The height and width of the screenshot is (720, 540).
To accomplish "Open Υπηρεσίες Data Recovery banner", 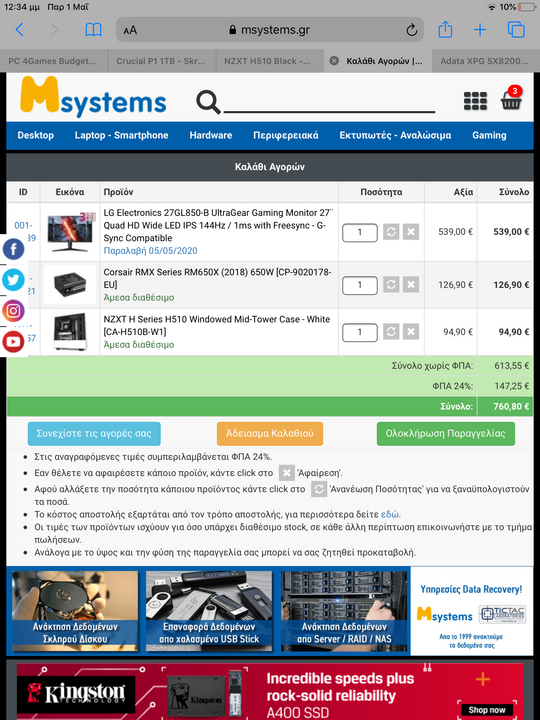I will pos(472,611).
